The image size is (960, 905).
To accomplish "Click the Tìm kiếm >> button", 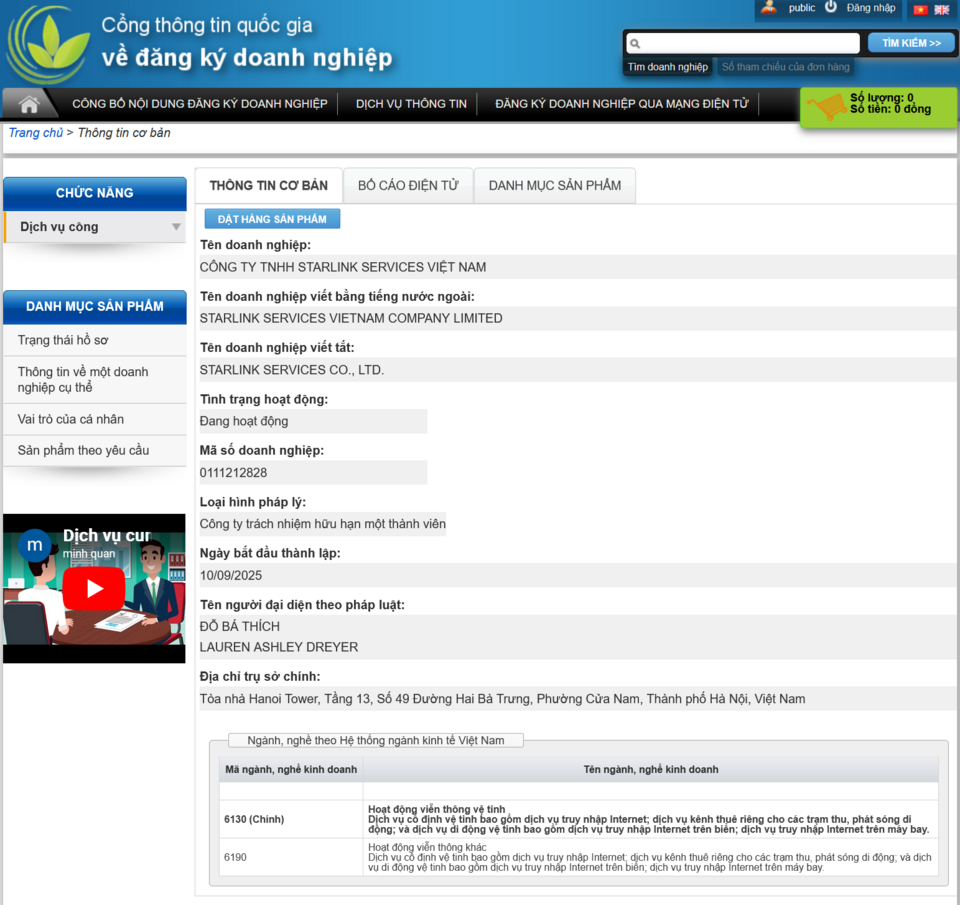I will (x=911, y=43).
